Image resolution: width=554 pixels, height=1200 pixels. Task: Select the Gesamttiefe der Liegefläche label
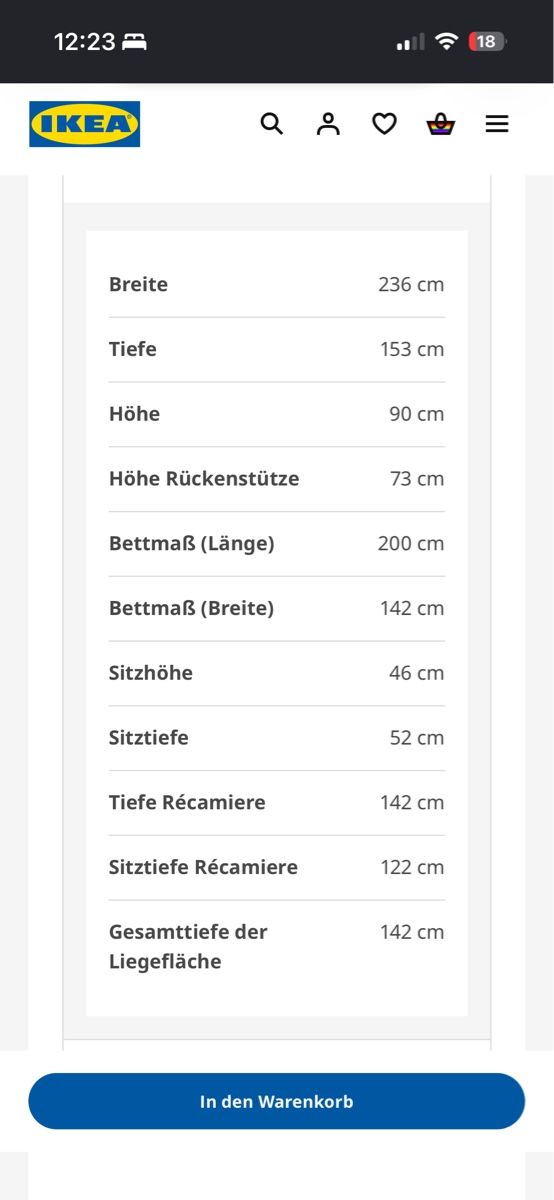pyautogui.click(x=188, y=947)
